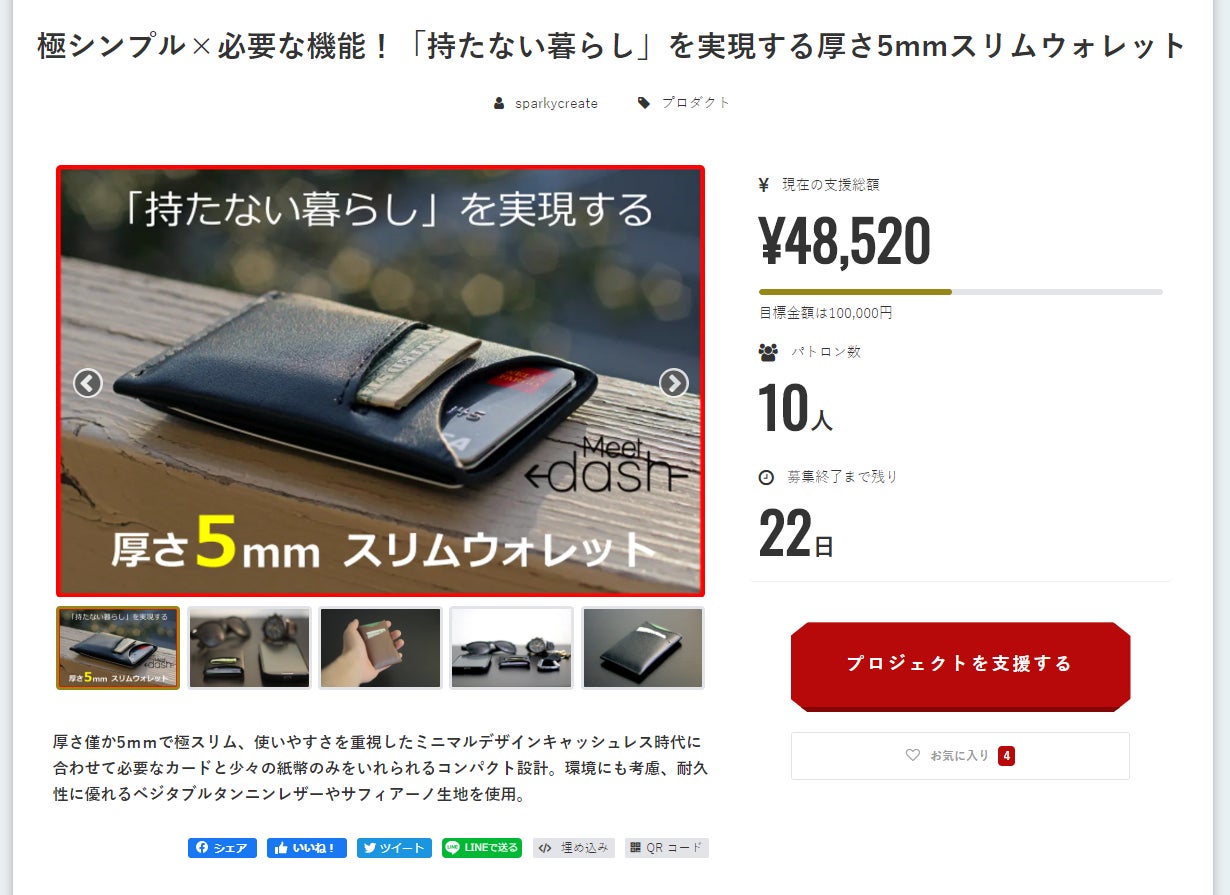Add project to お気に入り favorites

point(960,756)
